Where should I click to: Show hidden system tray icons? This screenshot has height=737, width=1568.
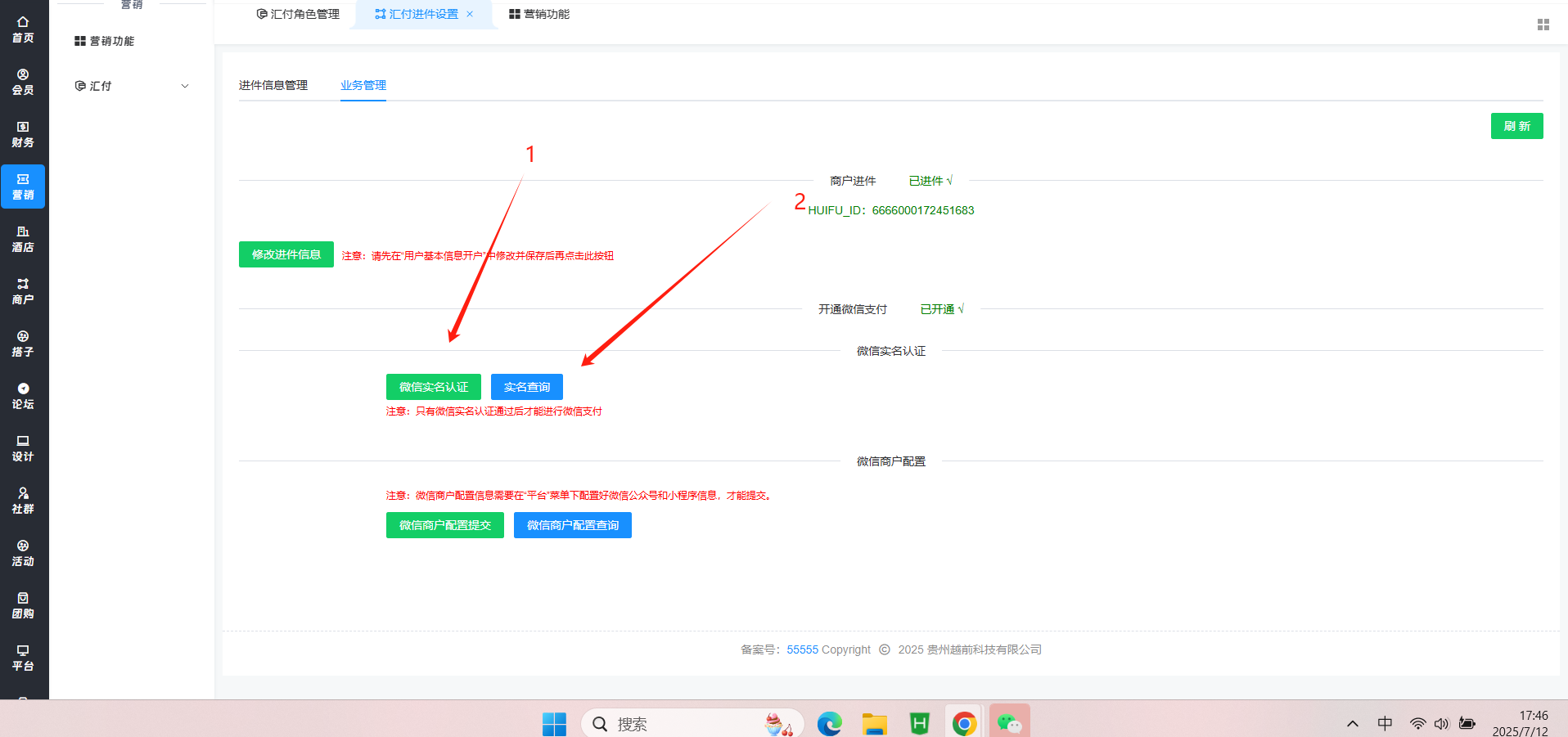(x=1353, y=724)
